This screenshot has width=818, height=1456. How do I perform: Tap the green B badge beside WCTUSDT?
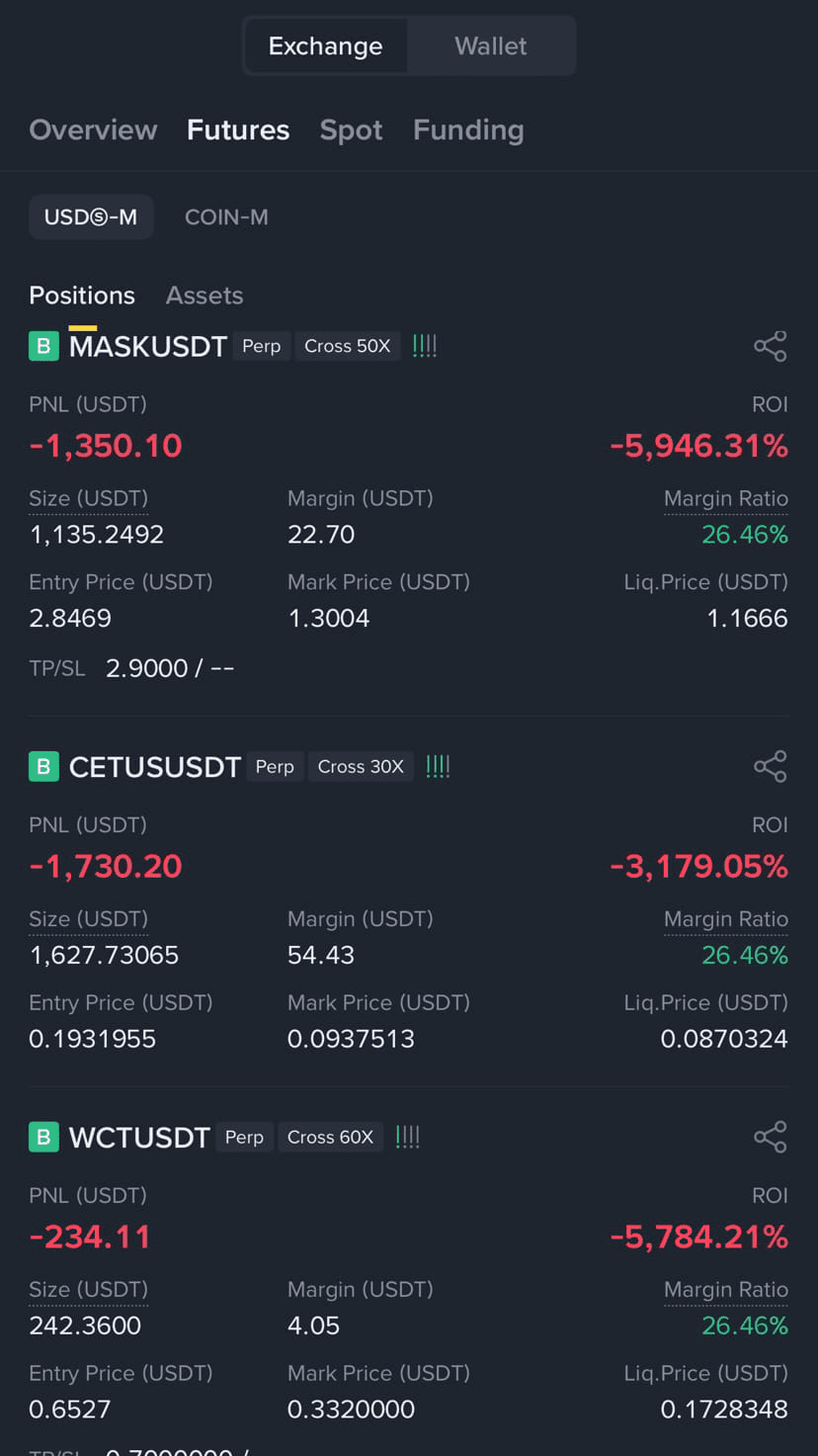(x=43, y=1137)
